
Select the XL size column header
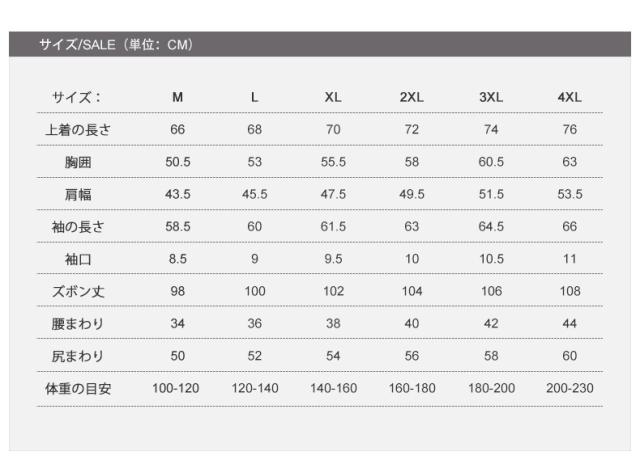(333, 97)
